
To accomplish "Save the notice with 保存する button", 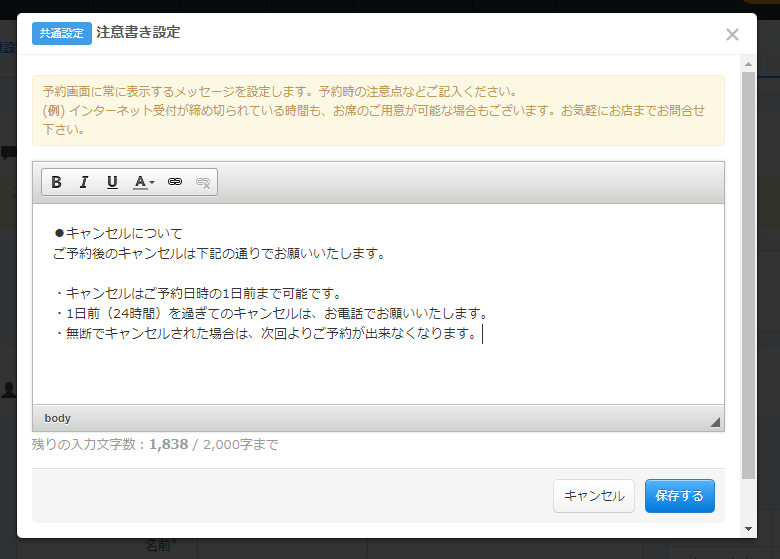I will [x=679, y=496].
